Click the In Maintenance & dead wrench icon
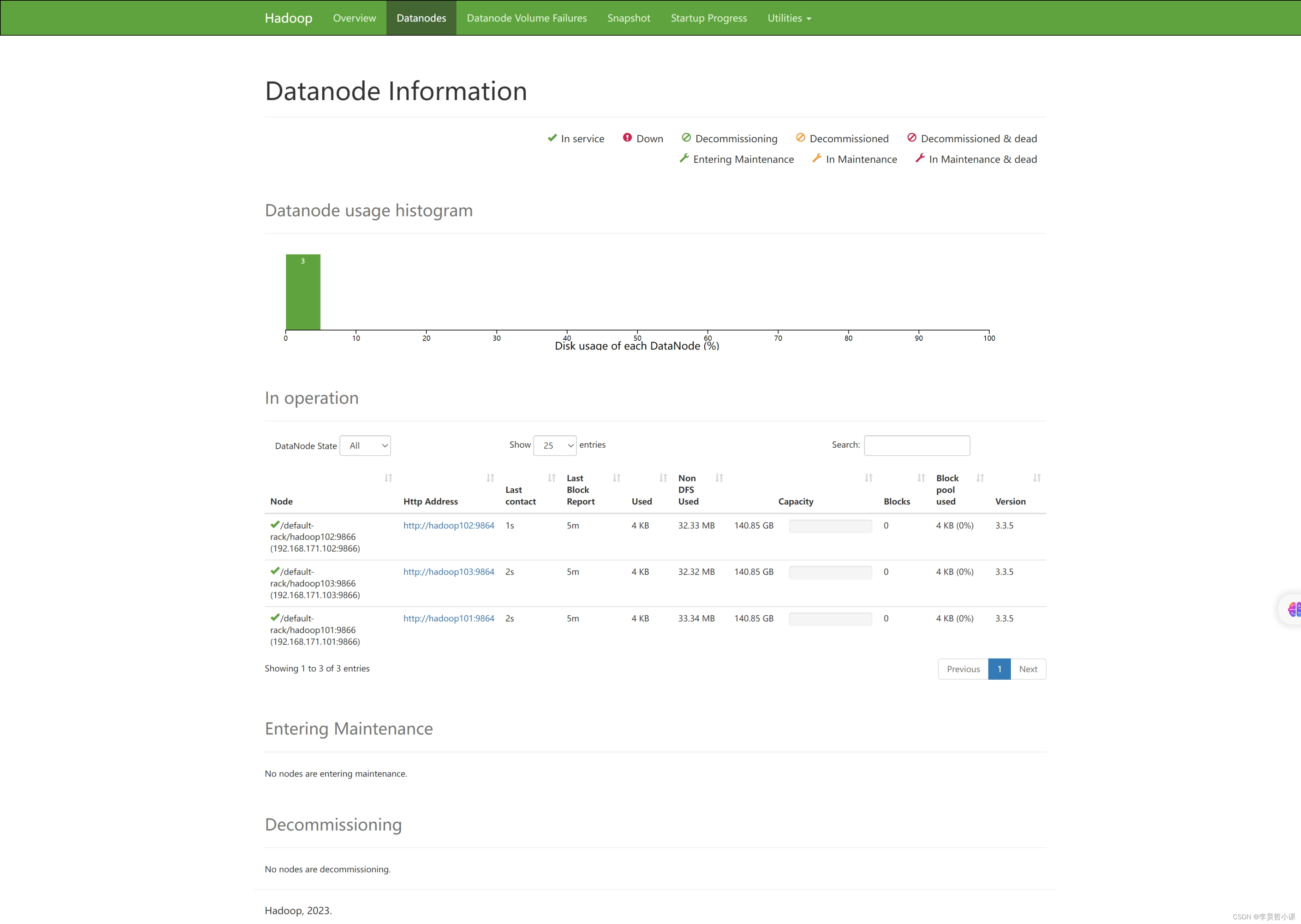The width and height of the screenshot is (1301, 924). pyautogui.click(x=920, y=158)
